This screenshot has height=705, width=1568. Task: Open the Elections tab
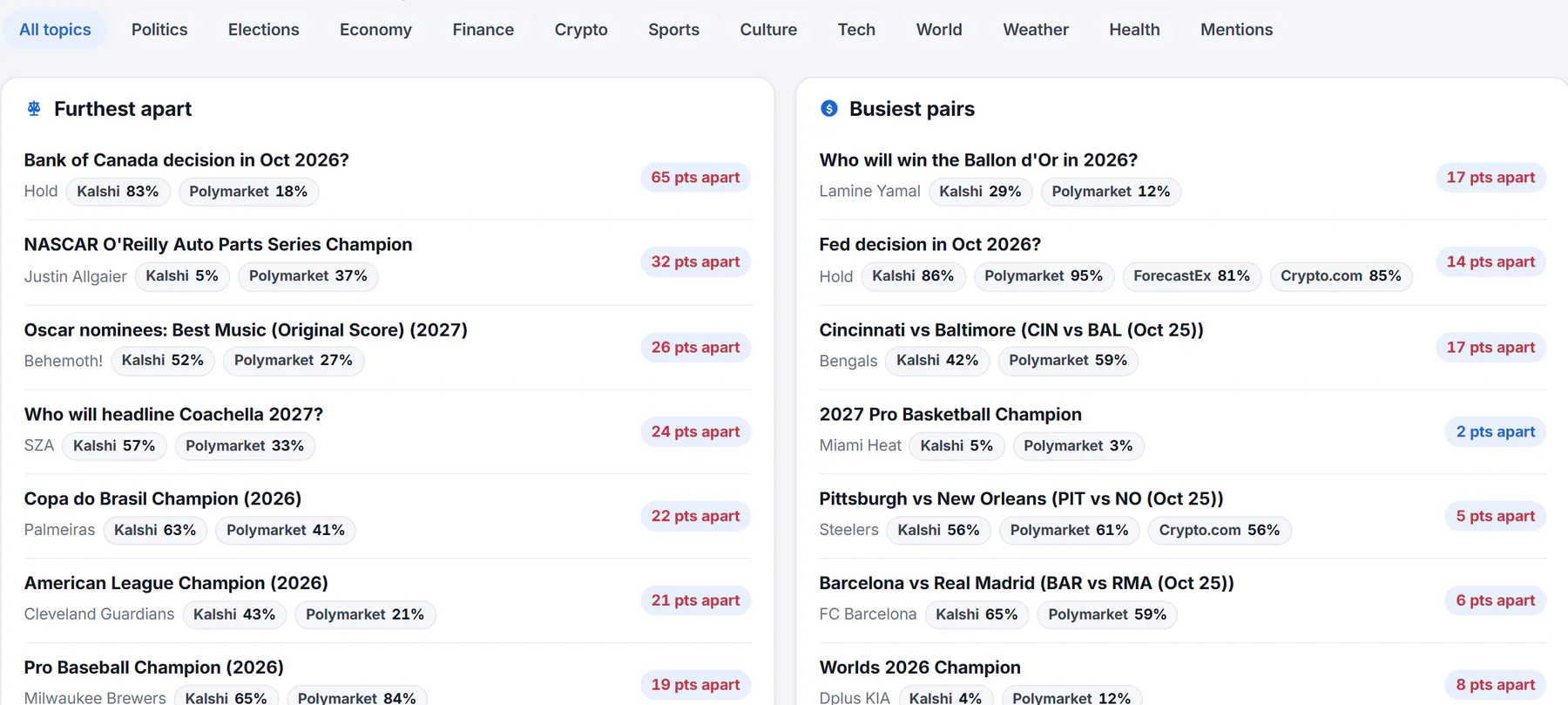[264, 30]
